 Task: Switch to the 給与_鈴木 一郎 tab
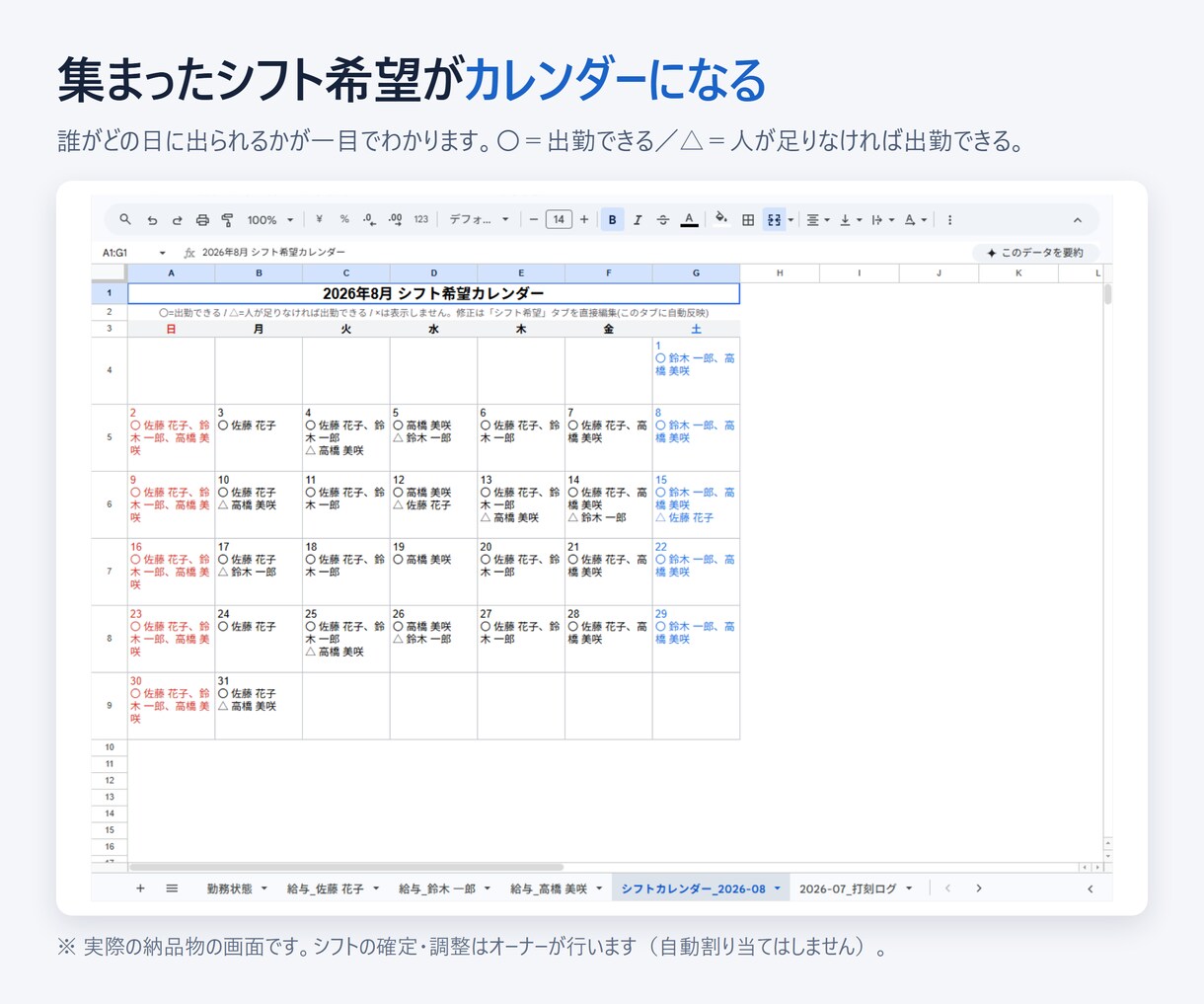pyautogui.click(x=444, y=888)
